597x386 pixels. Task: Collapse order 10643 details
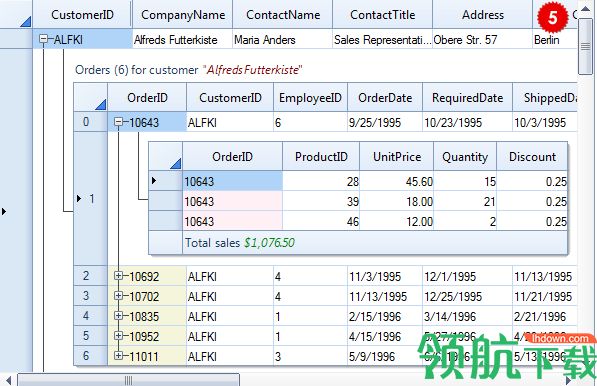pos(118,122)
